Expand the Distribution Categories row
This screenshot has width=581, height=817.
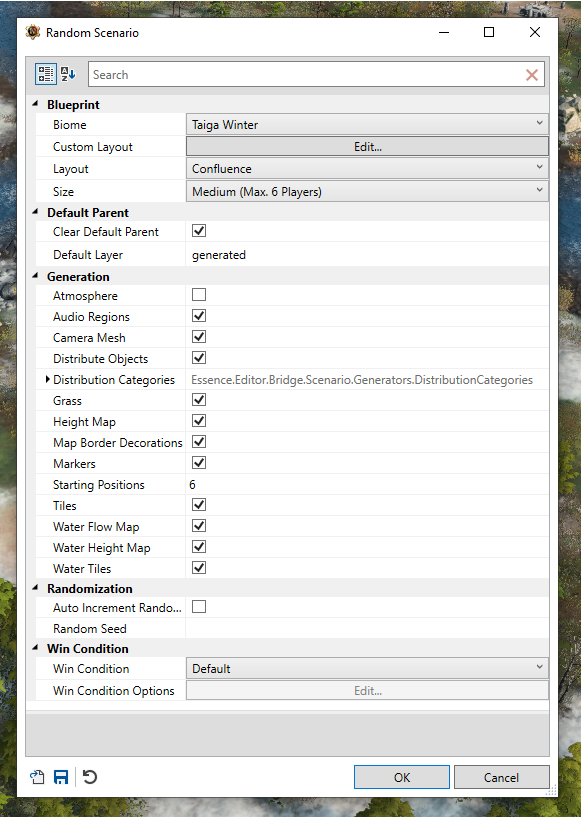point(47,379)
